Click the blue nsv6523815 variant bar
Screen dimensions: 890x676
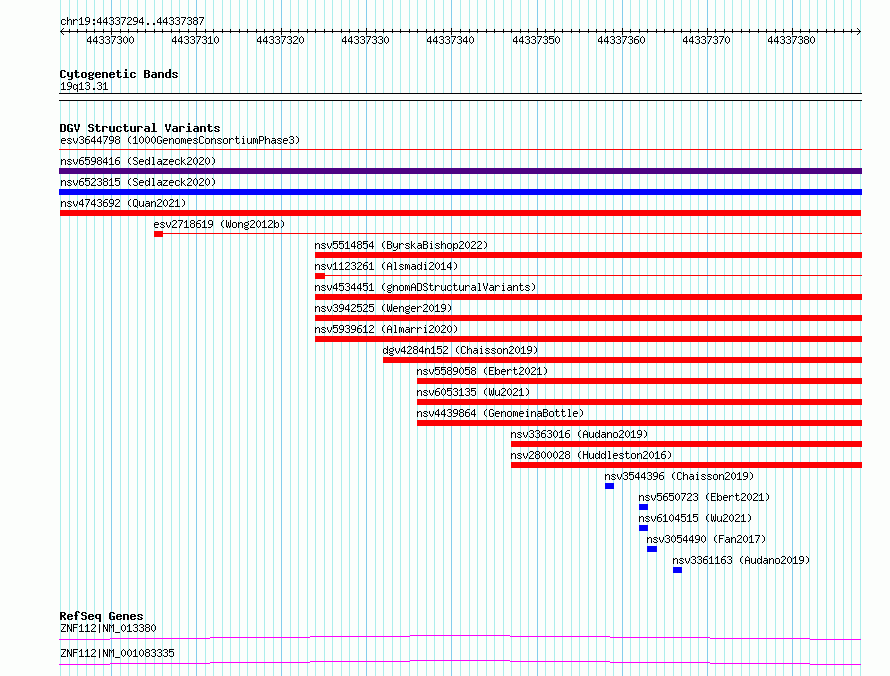click(460, 192)
